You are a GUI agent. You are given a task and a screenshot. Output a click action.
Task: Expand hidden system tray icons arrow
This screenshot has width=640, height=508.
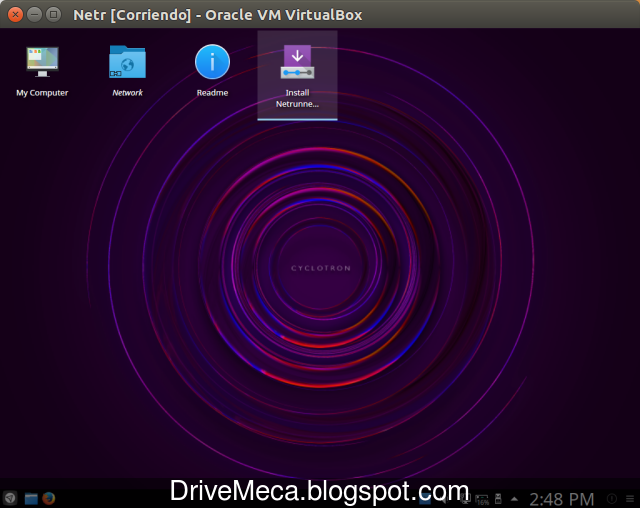[x=514, y=499]
